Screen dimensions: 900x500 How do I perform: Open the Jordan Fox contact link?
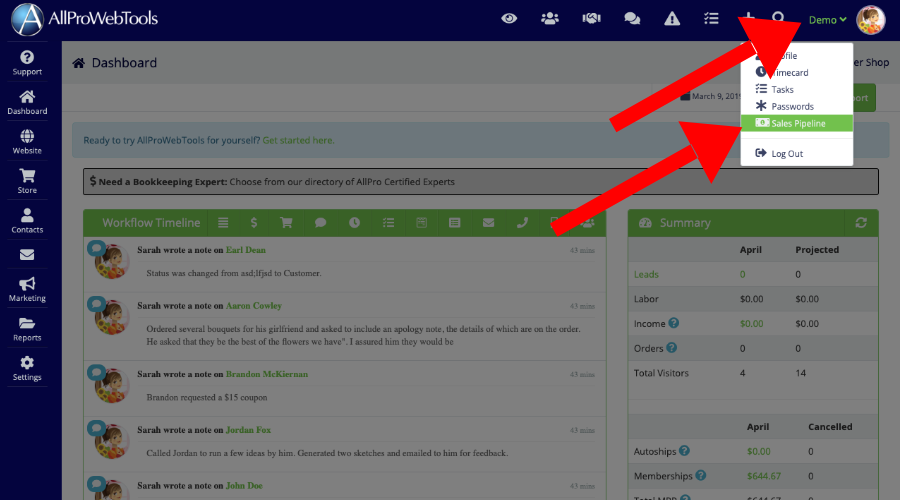point(248,429)
